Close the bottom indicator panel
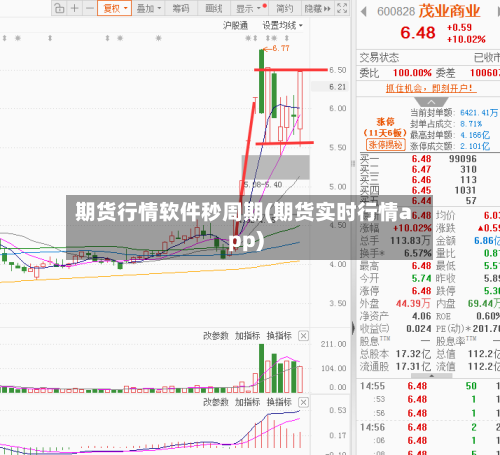 (303, 402)
